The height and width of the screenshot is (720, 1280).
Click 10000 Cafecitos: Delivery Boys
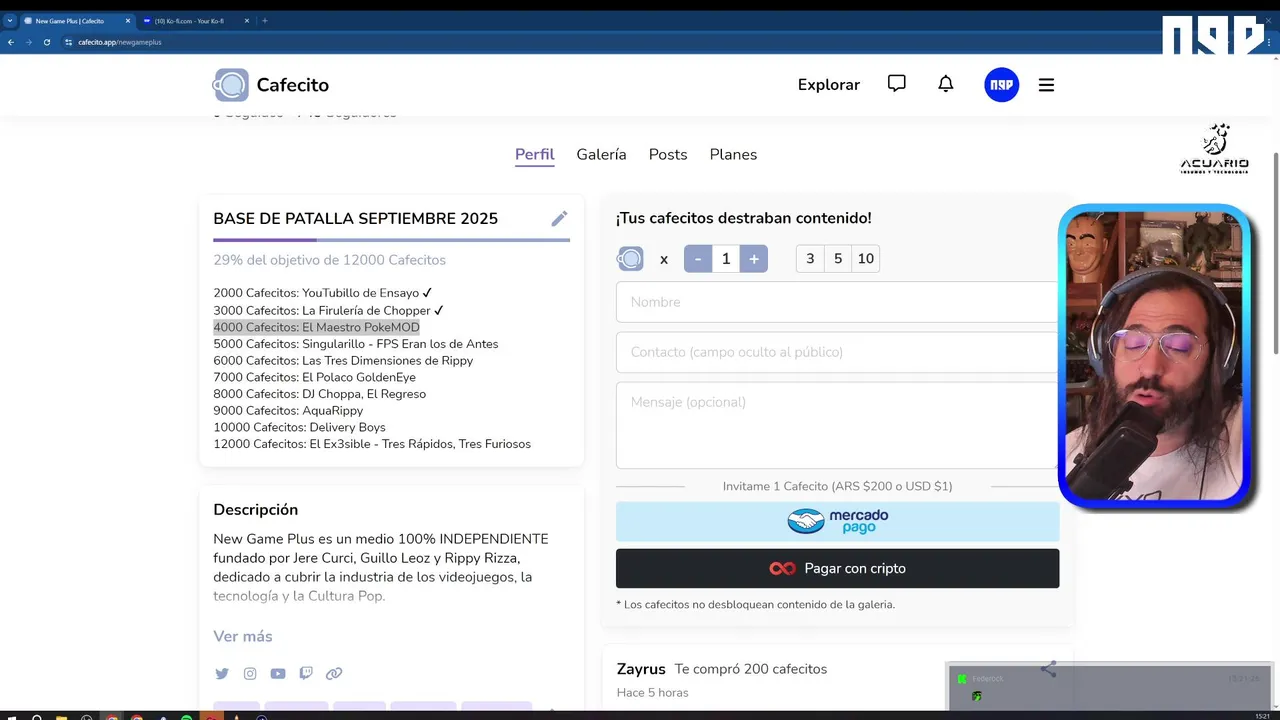click(x=299, y=427)
